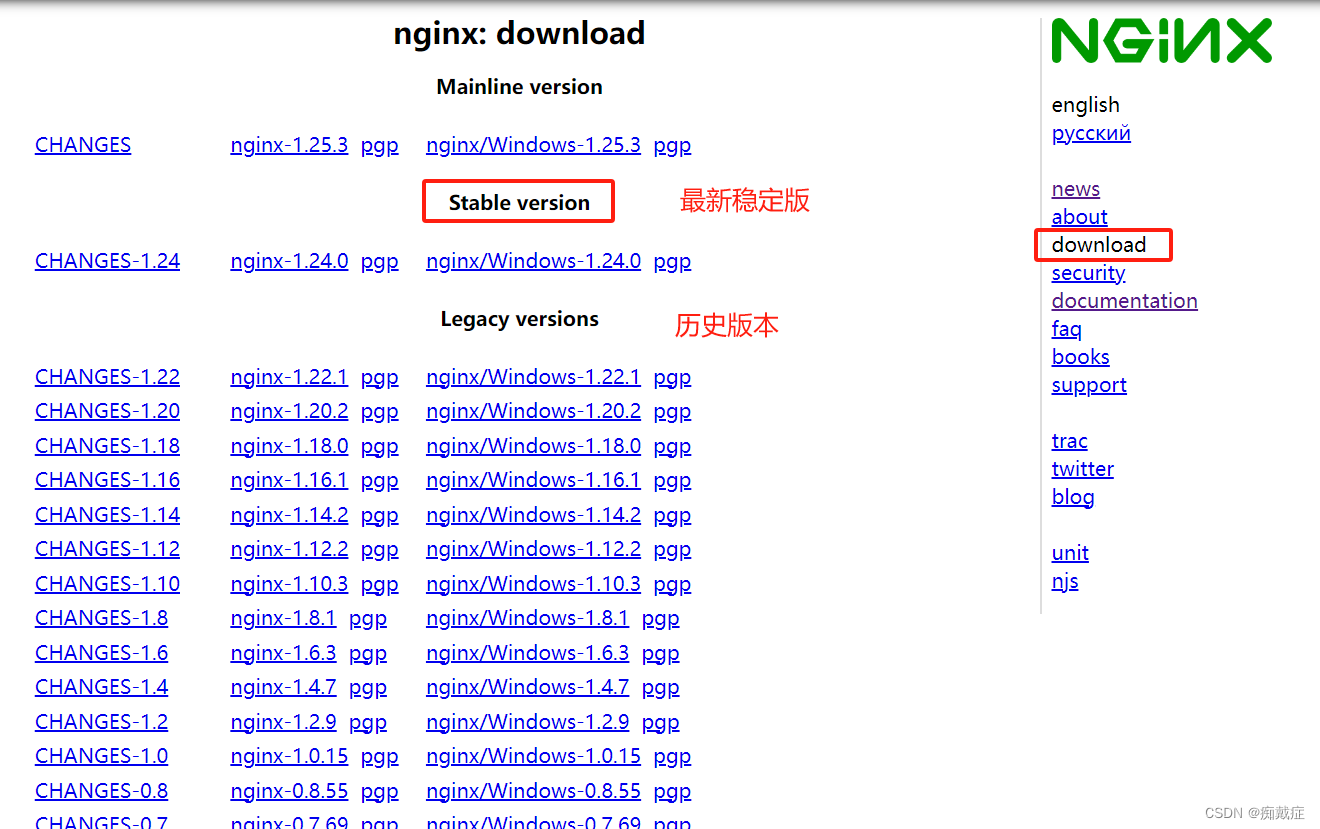Open the news page
This screenshot has height=829, width=1320.
coord(1076,189)
